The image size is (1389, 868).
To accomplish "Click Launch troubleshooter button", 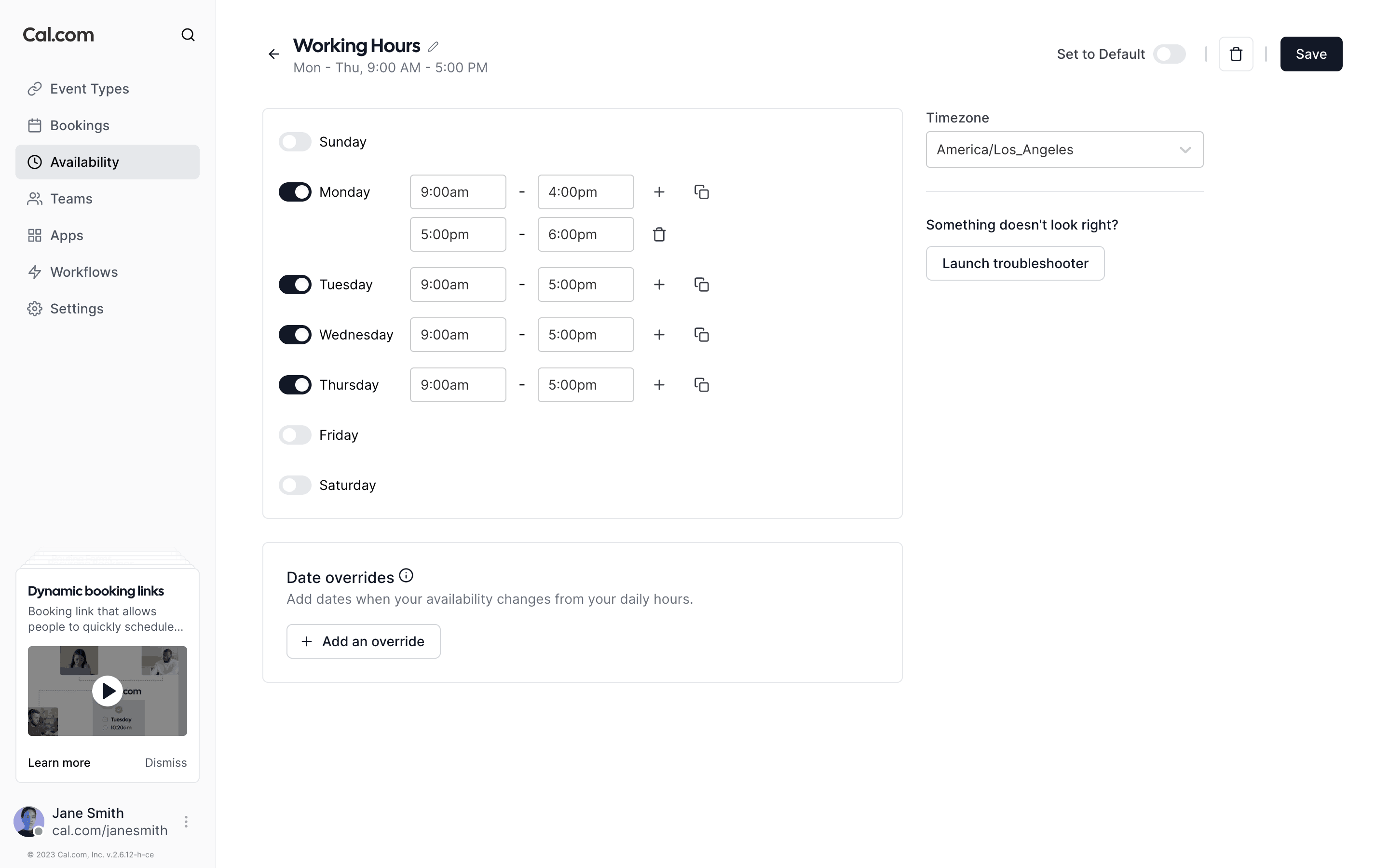I will [x=1015, y=263].
